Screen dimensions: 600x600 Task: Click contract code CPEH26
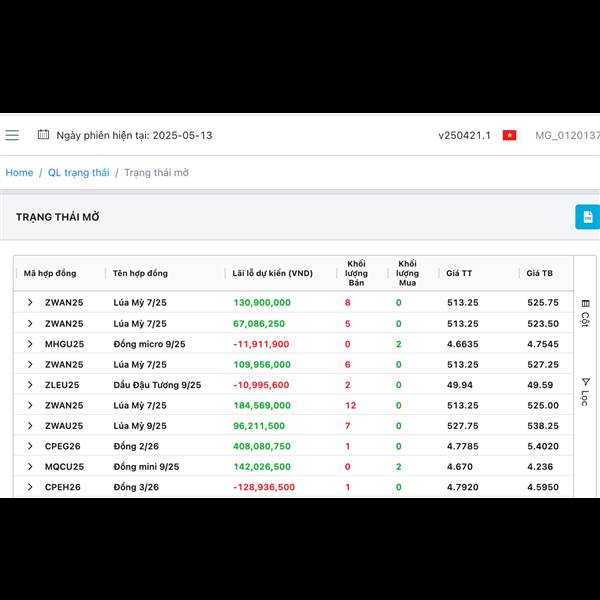click(x=63, y=487)
